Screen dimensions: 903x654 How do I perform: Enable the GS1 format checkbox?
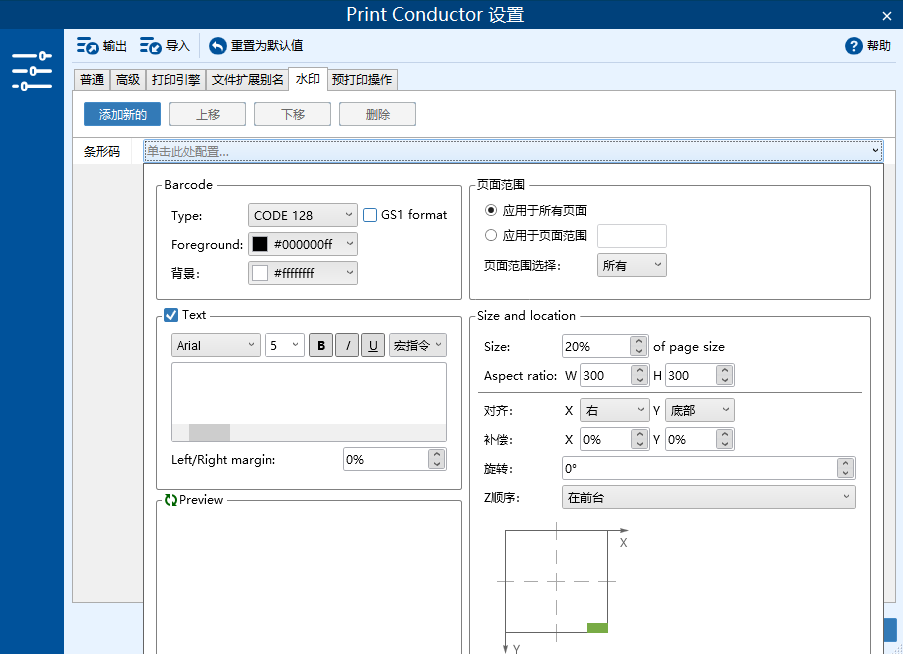[x=370, y=215]
